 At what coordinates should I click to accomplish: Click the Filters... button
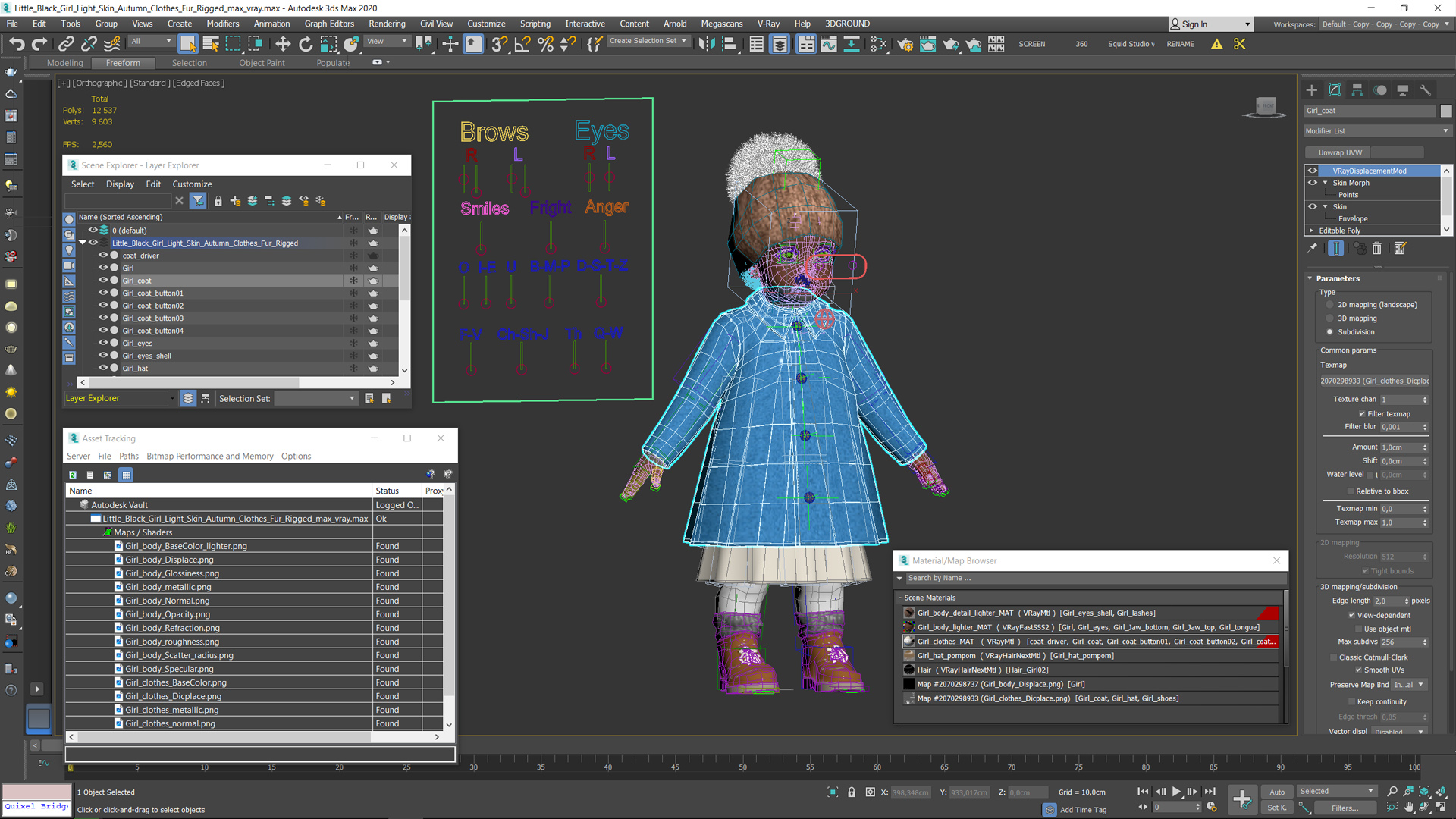coord(1345,808)
